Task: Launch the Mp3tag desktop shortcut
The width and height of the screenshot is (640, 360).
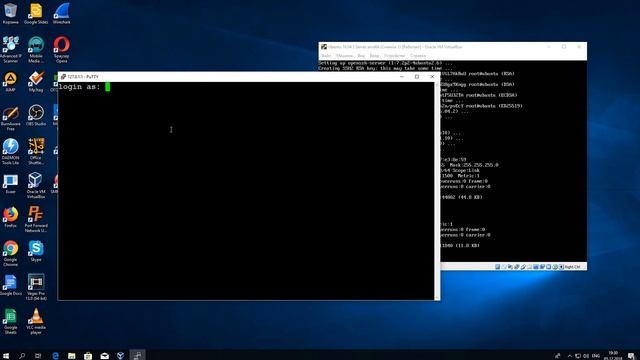Action: click(36, 81)
